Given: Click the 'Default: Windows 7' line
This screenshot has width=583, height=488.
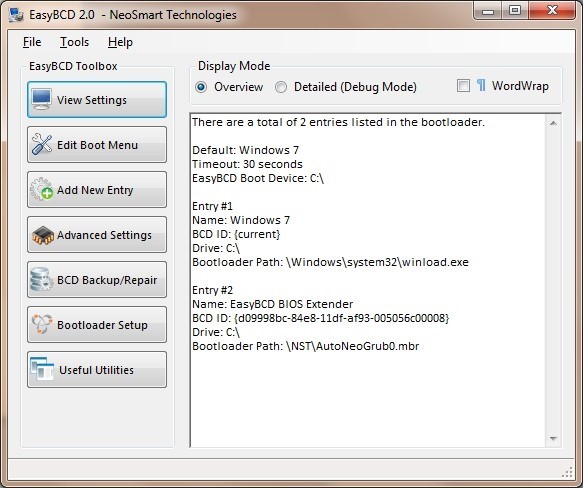Looking at the screenshot, I should coord(245,150).
